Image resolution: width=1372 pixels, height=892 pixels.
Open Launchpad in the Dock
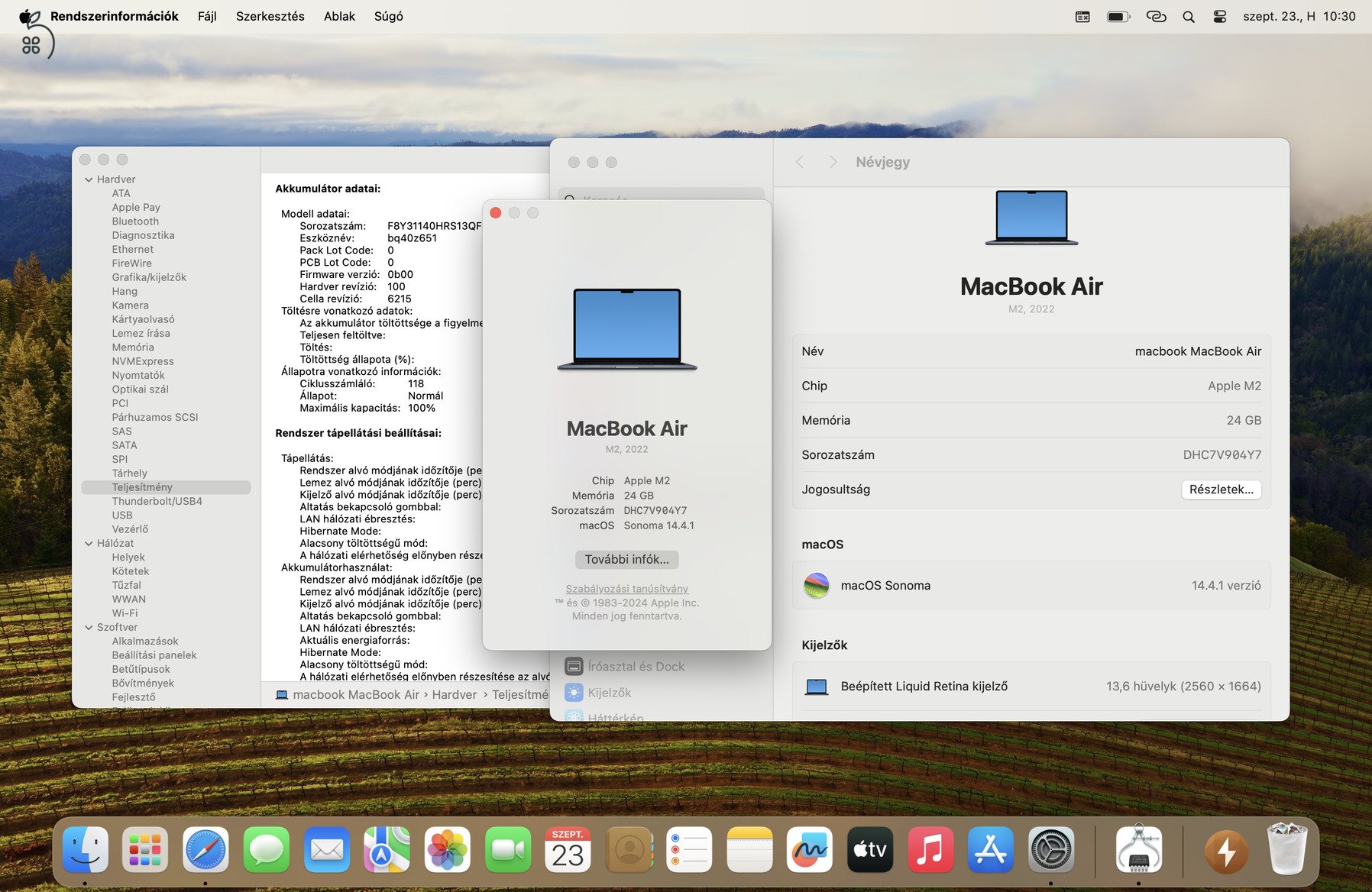pos(145,849)
